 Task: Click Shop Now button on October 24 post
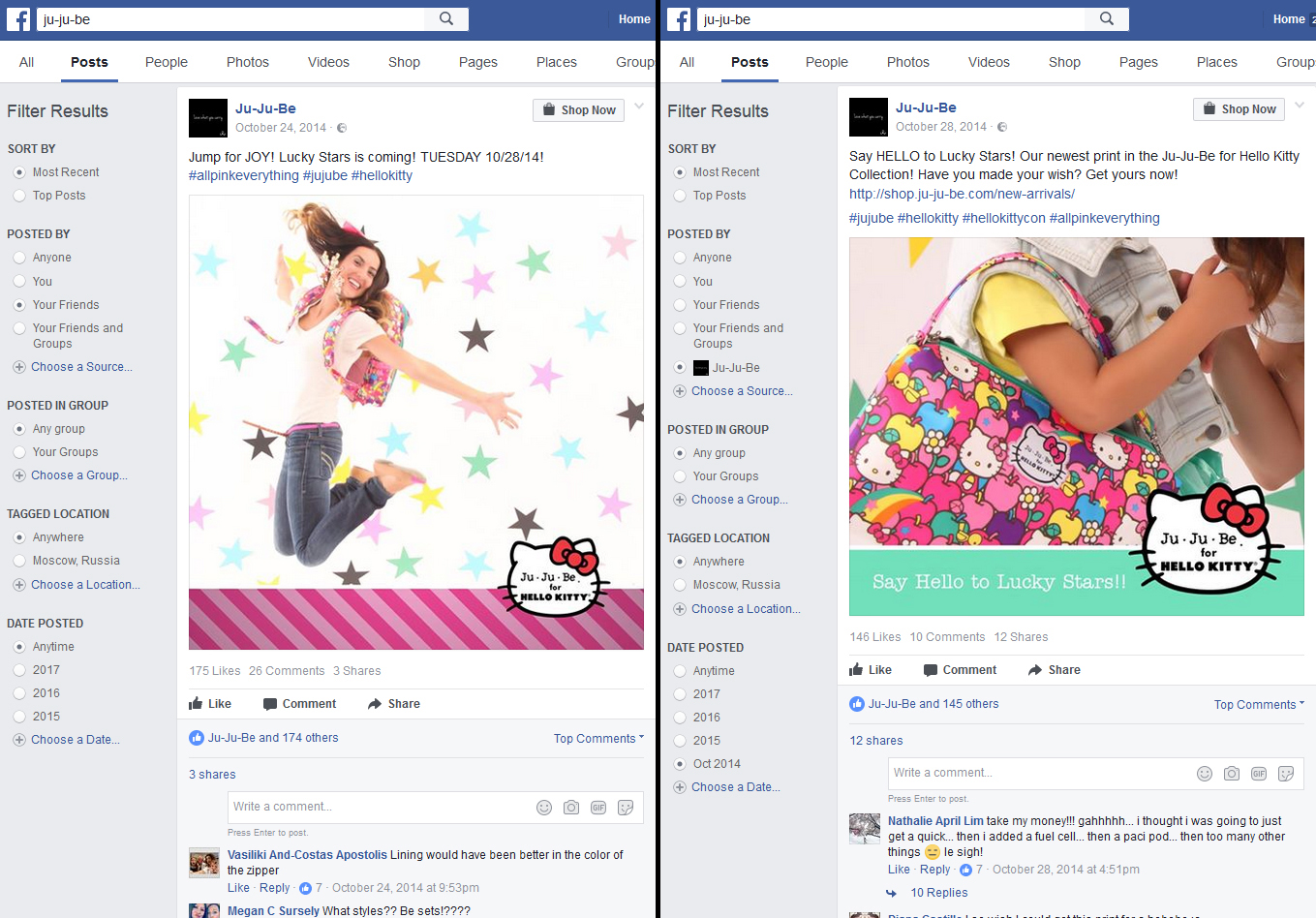[x=578, y=110]
